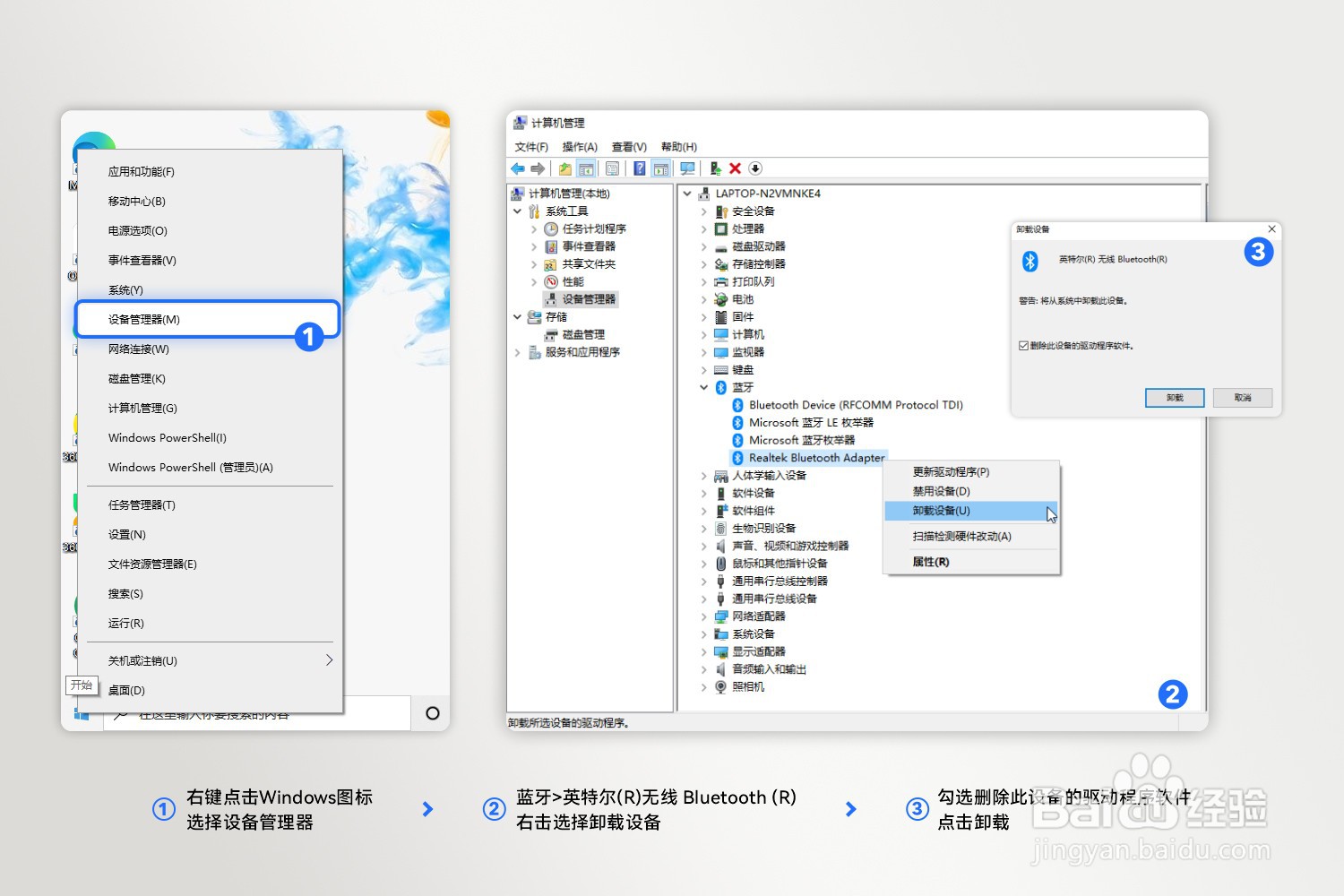Click the 打印队列 printer icon
Viewport: 1344px width, 896px height.
[721, 282]
